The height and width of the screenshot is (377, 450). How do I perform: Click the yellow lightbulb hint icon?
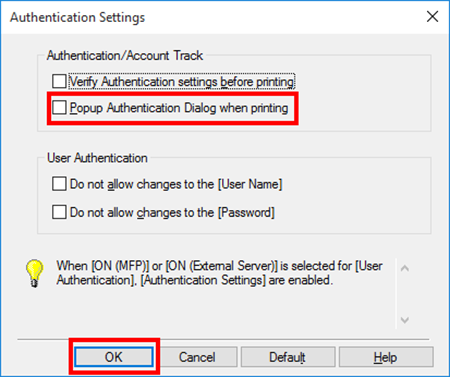pyautogui.click(x=34, y=273)
